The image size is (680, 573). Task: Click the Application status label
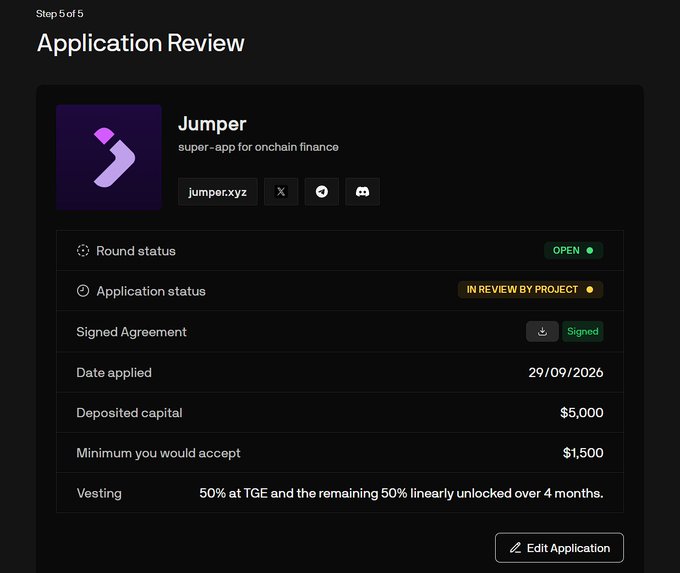[151, 291]
